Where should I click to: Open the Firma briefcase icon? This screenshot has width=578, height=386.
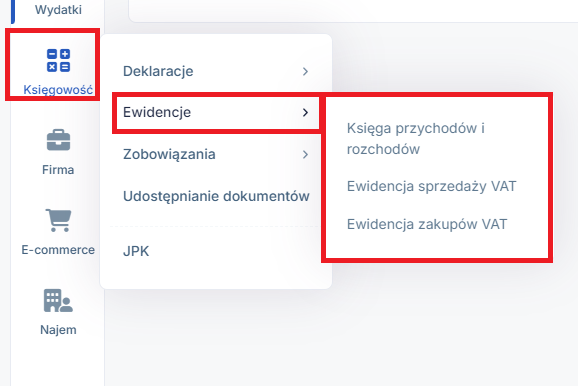58,140
